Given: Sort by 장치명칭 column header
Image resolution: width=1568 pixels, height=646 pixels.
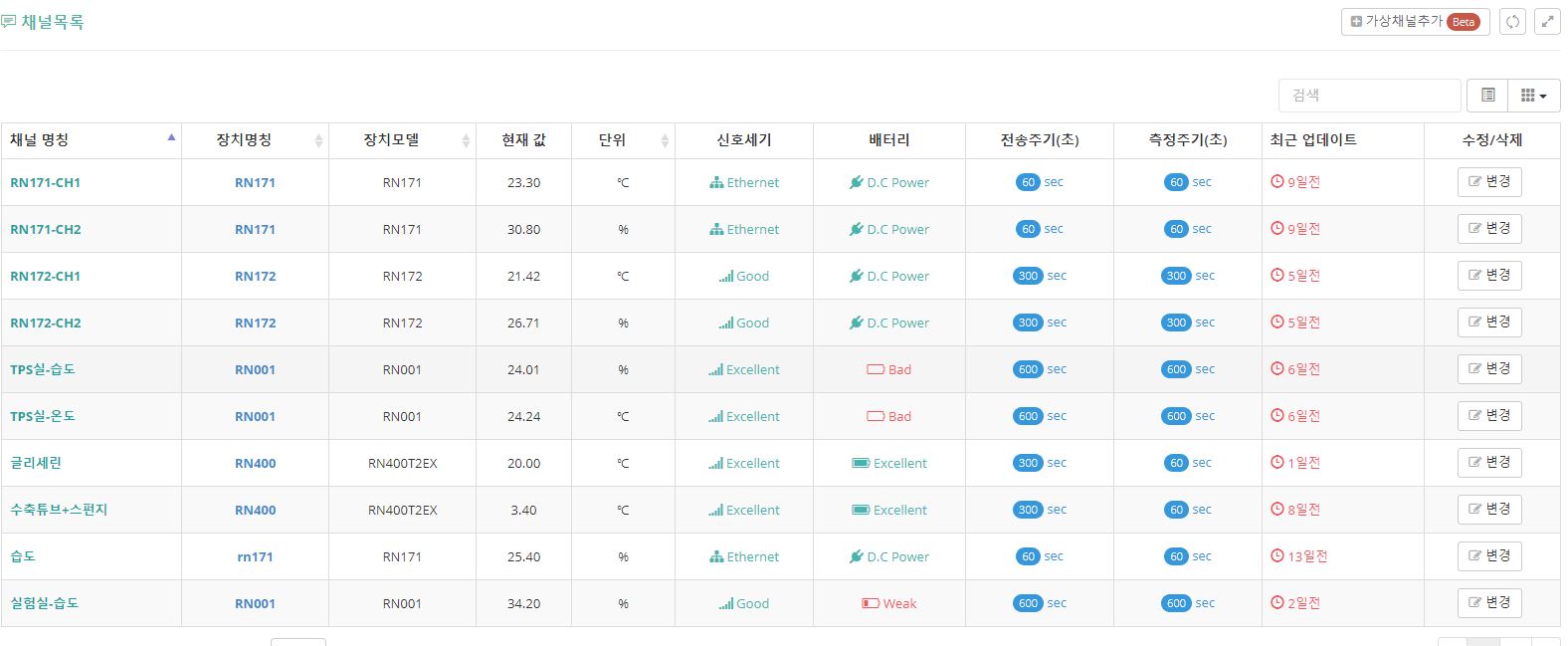Looking at the screenshot, I should click(255, 140).
